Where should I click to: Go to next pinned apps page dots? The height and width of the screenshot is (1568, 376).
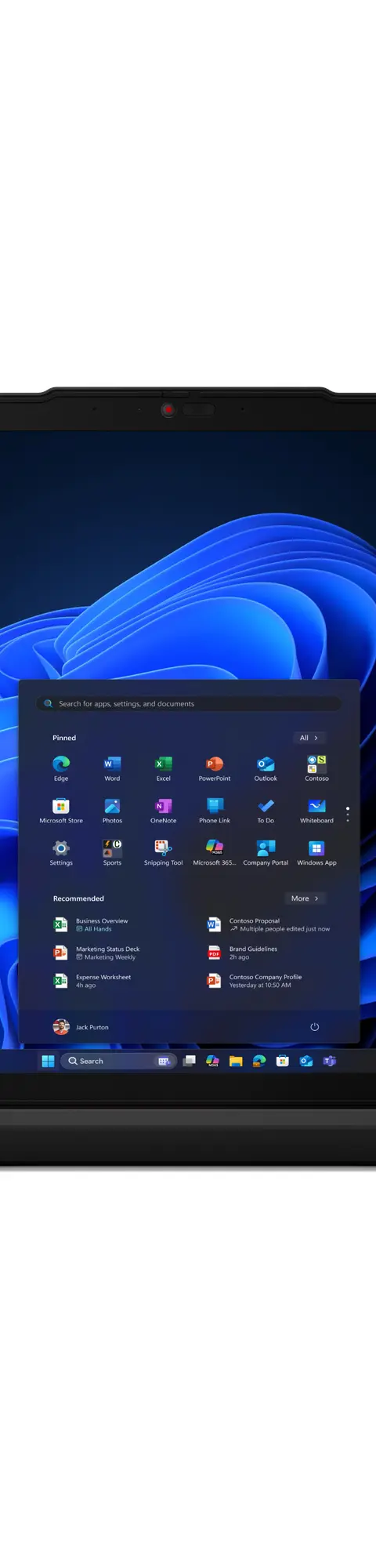348,815
